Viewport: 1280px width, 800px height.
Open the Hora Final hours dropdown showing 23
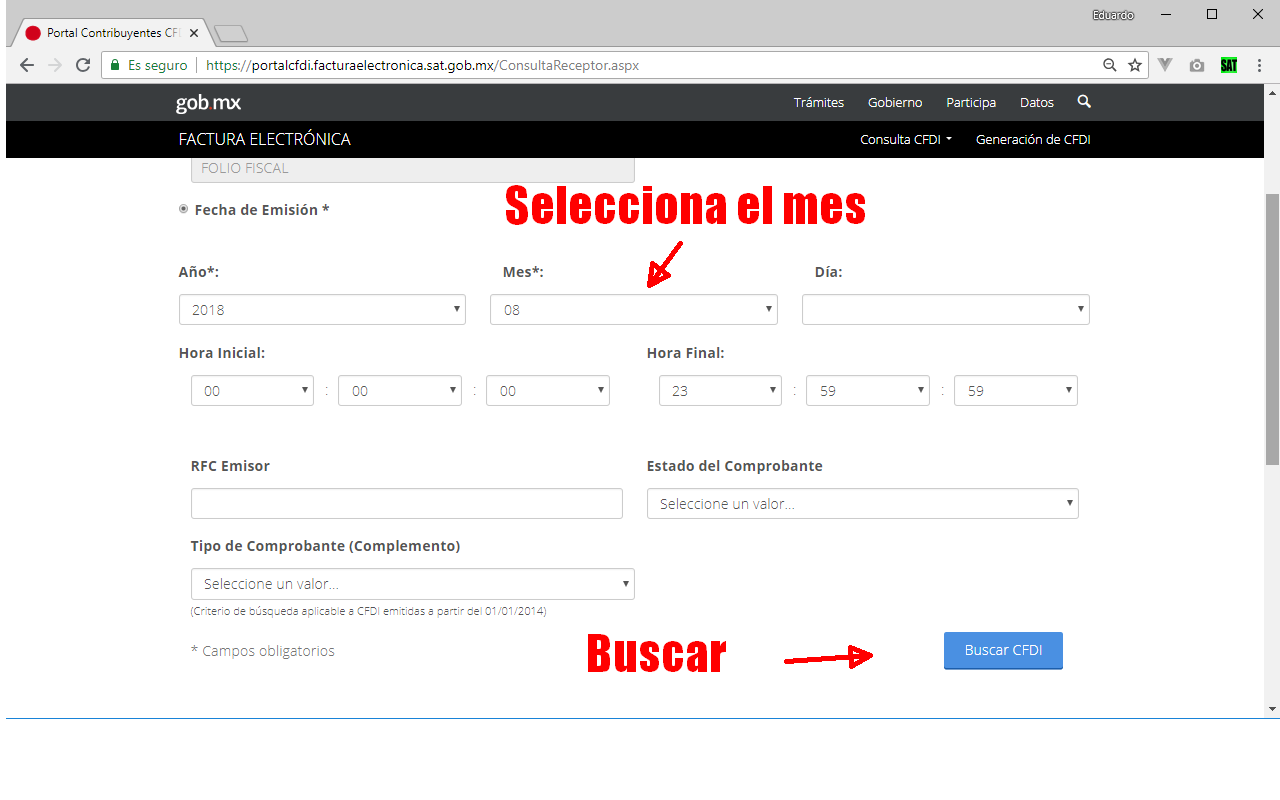[x=720, y=391]
